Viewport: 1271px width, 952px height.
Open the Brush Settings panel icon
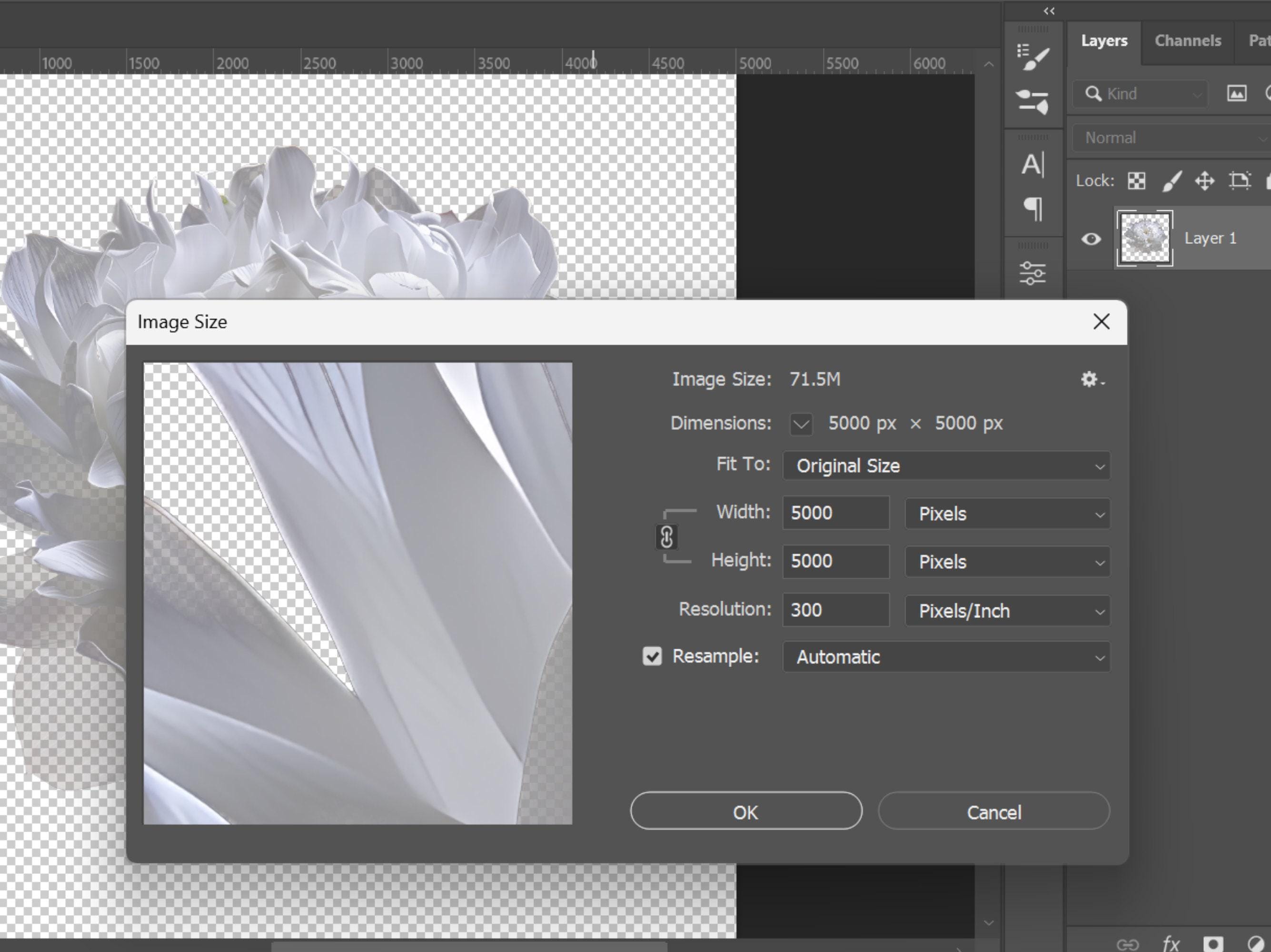click(x=1033, y=57)
